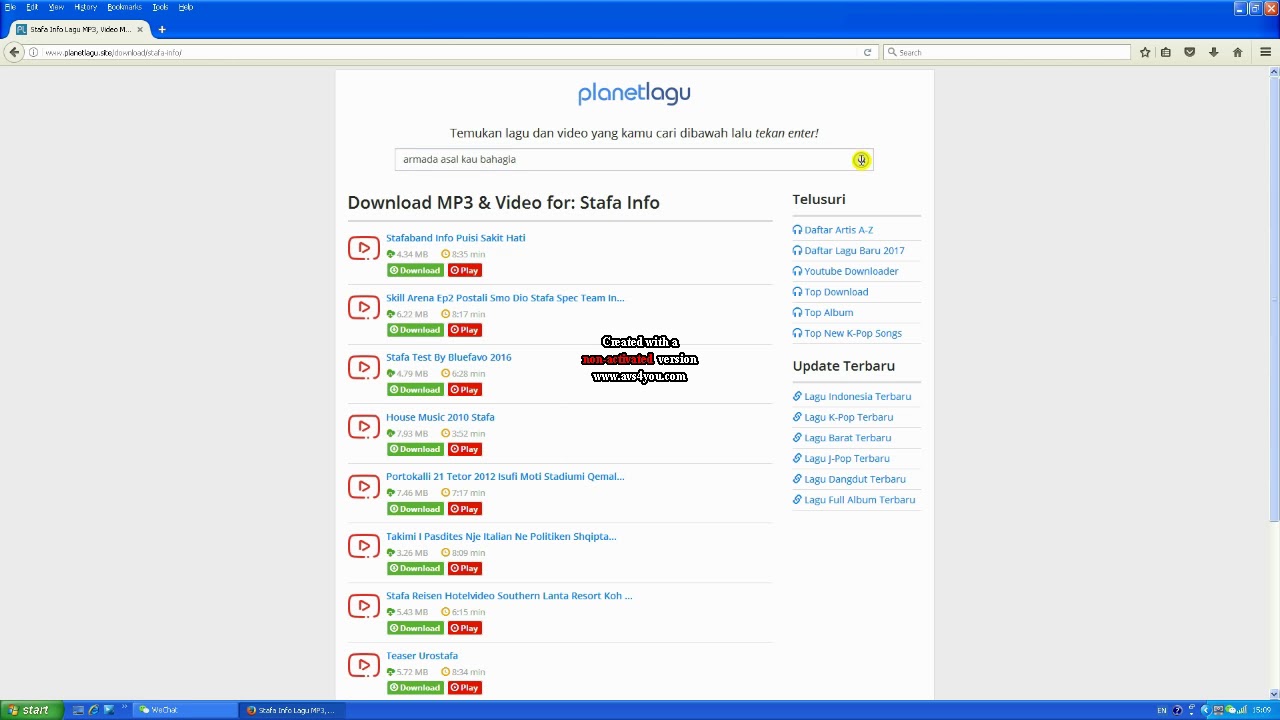Play Skill Arena Ep2 Postali track
1280x720 pixels.
pyautogui.click(x=464, y=330)
